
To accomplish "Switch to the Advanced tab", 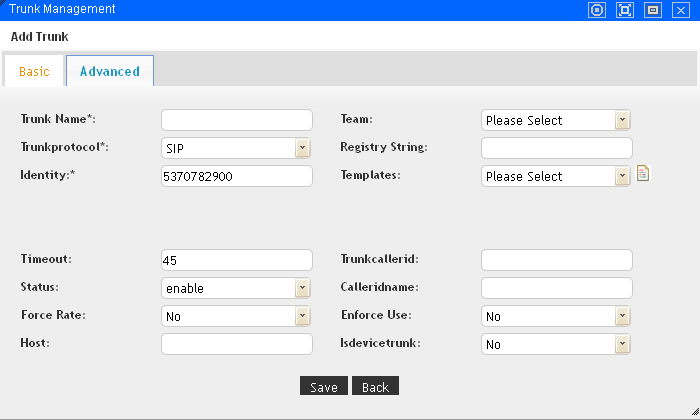I will point(110,72).
